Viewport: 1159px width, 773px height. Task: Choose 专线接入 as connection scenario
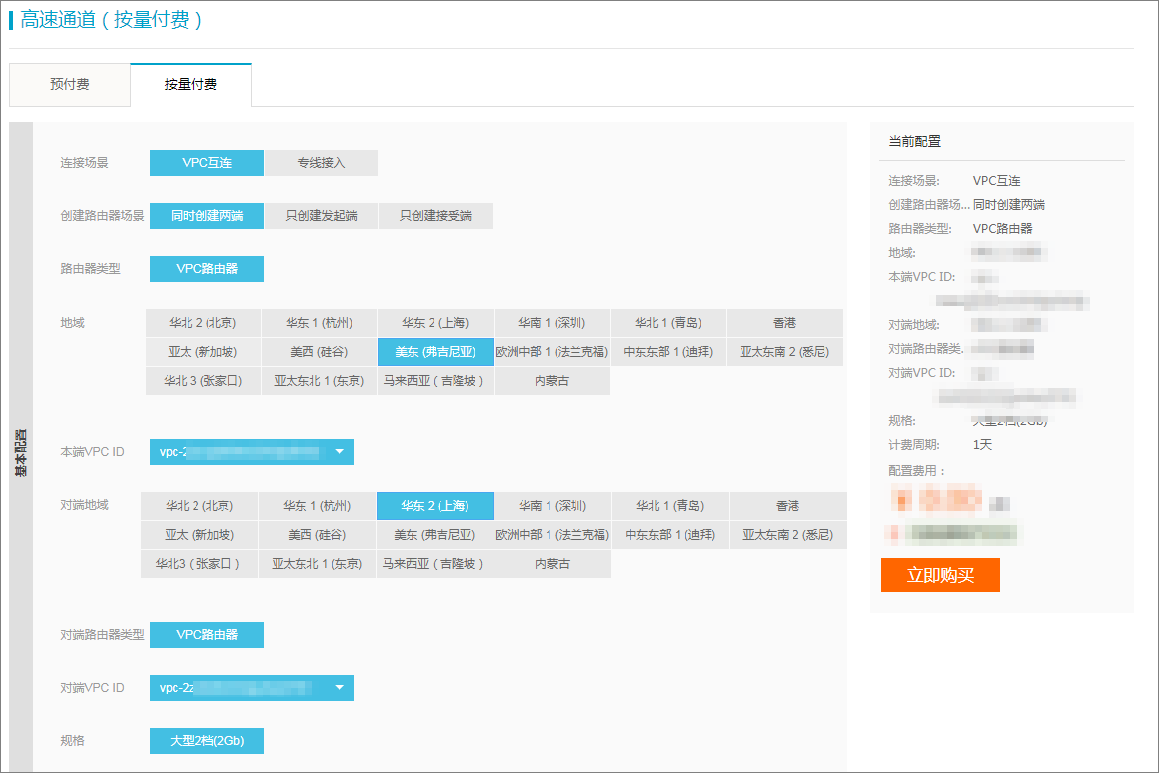[x=321, y=163]
